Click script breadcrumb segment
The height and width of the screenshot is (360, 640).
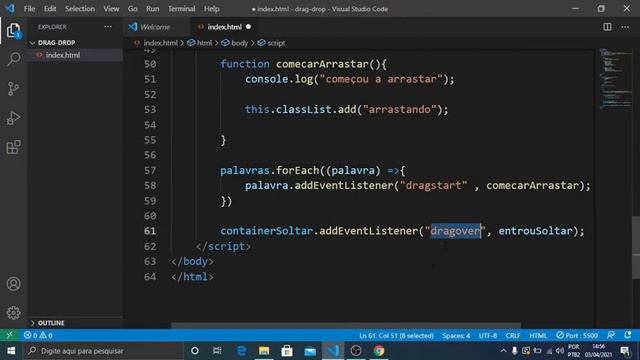[x=276, y=43]
